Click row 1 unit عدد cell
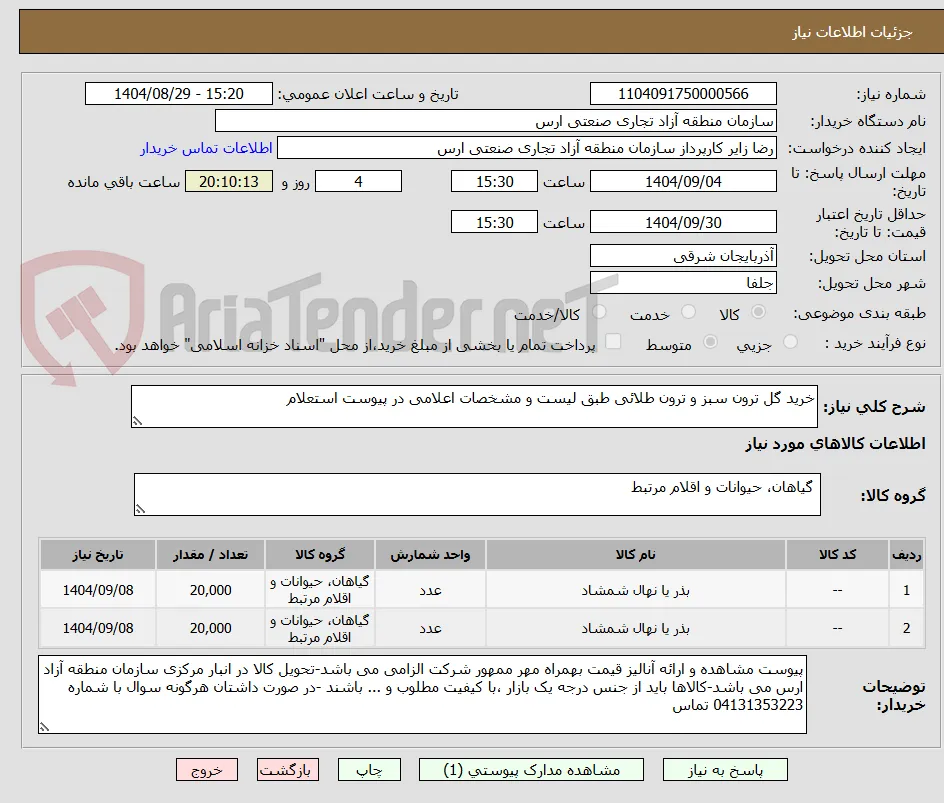Image resolution: width=944 pixels, height=803 pixels. click(430, 591)
